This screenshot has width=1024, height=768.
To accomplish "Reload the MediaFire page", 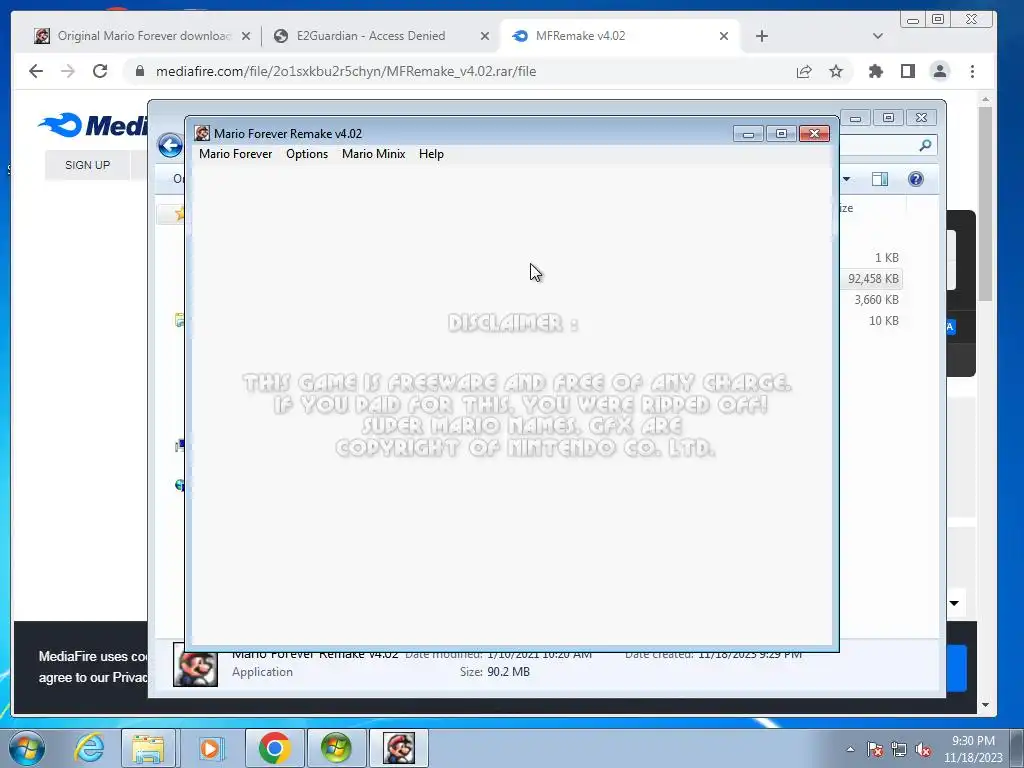I will 100,71.
